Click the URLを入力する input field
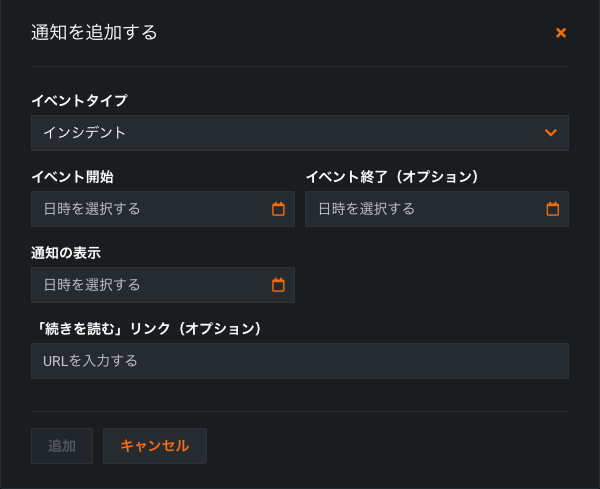The height and width of the screenshot is (489, 600). (x=299, y=361)
